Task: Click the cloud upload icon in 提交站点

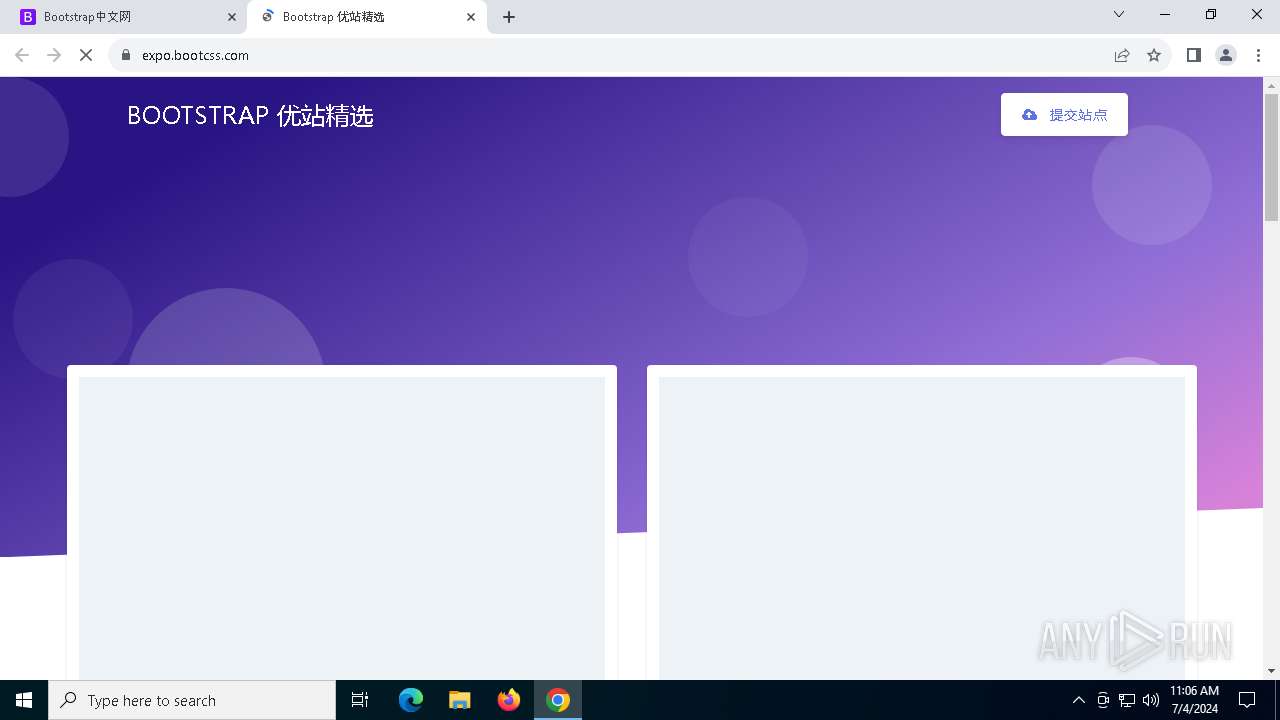Action: 1029,115
